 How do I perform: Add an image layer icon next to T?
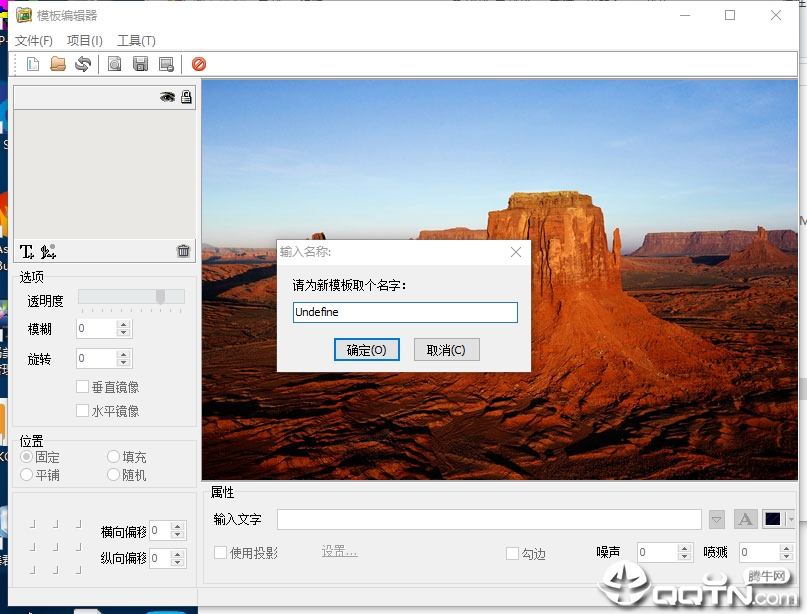48,252
